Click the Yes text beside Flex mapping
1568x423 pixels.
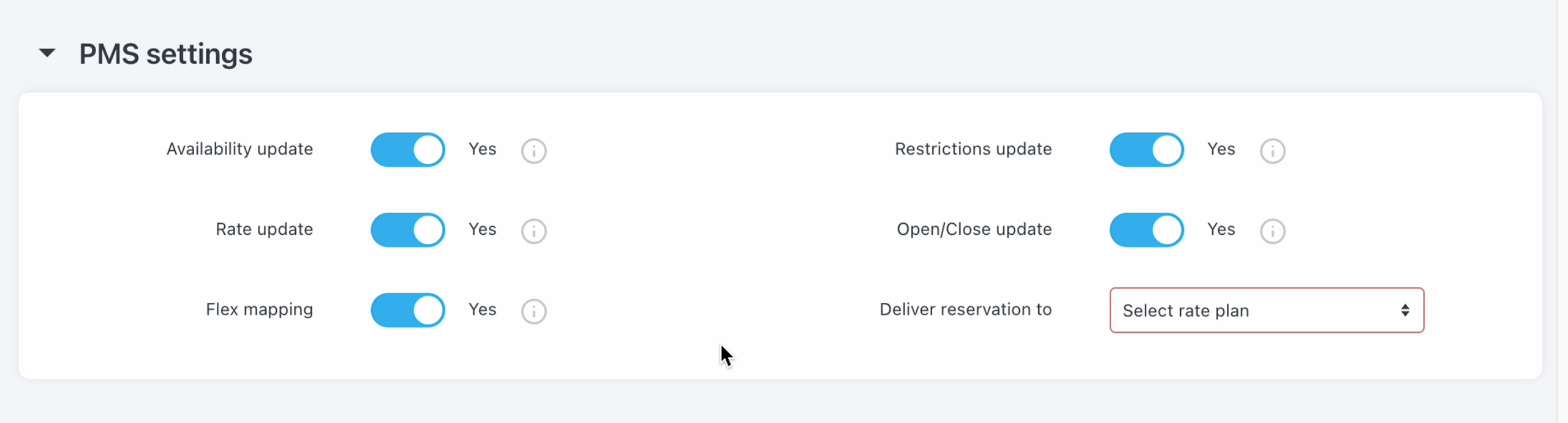[x=482, y=310]
